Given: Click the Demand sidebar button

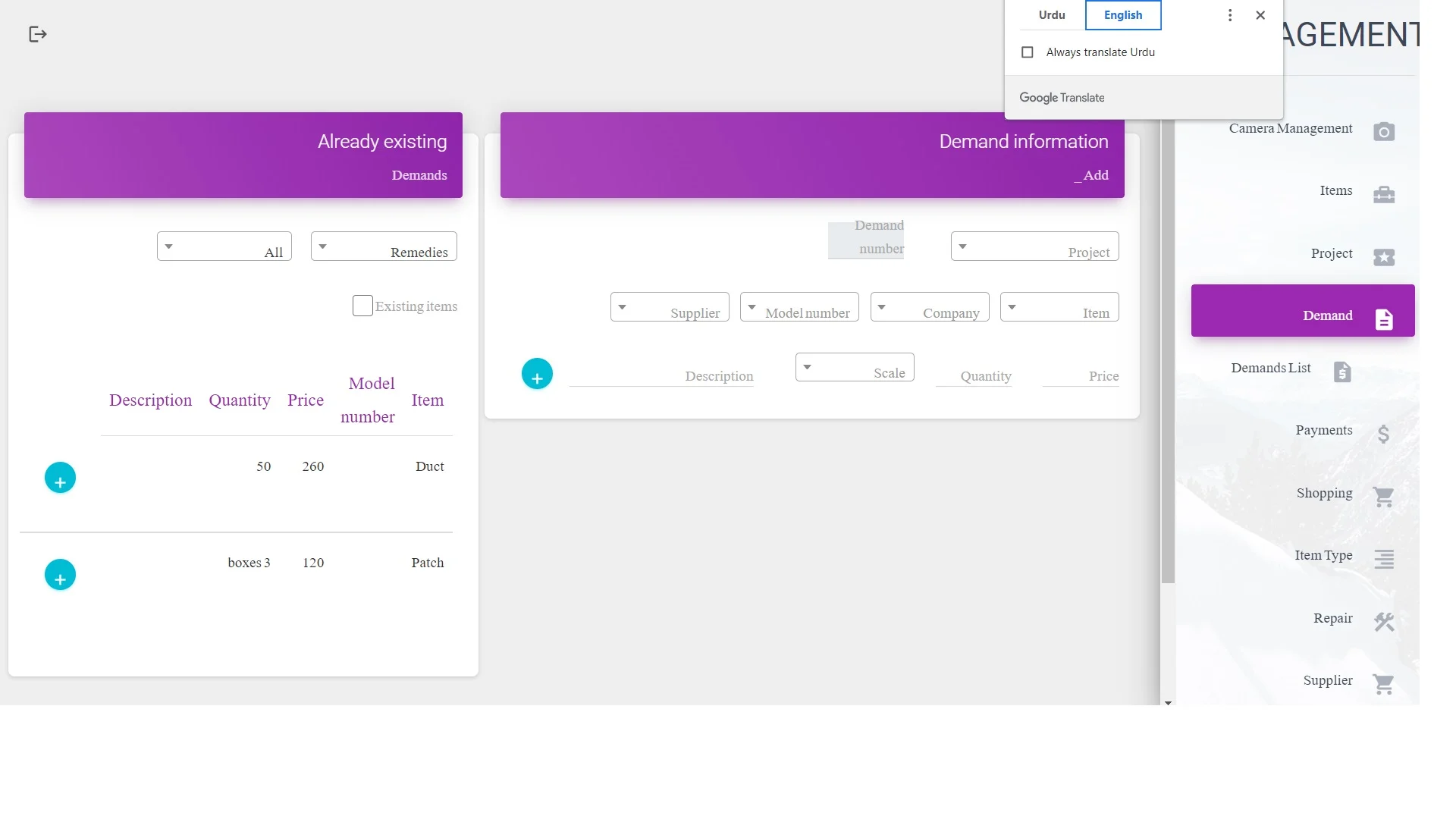Looking at the screenshot, I should (x=1302, y=311).
